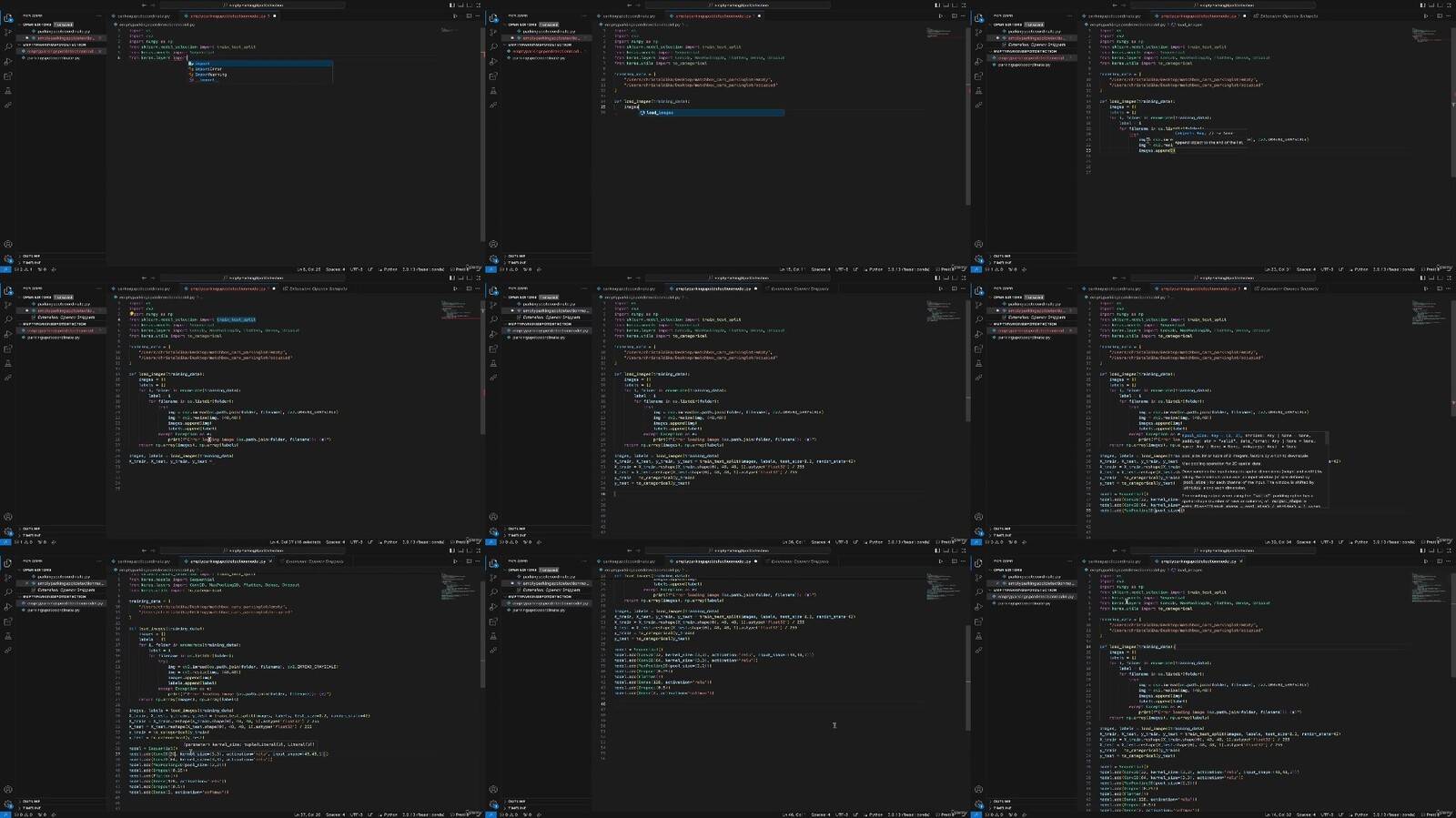Click LF line ending in bottom-right frame status bar
1456x818 pixels.
tap(1340, 814)
